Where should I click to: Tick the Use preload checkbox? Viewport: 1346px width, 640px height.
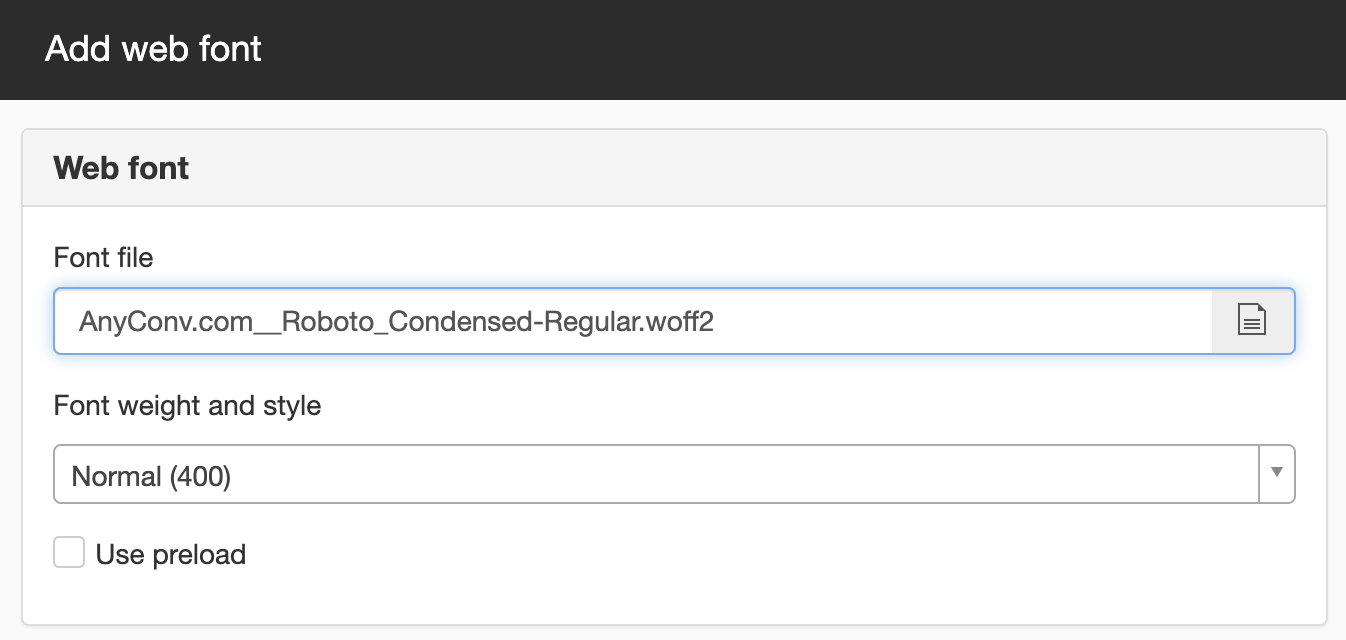(69, 552)
